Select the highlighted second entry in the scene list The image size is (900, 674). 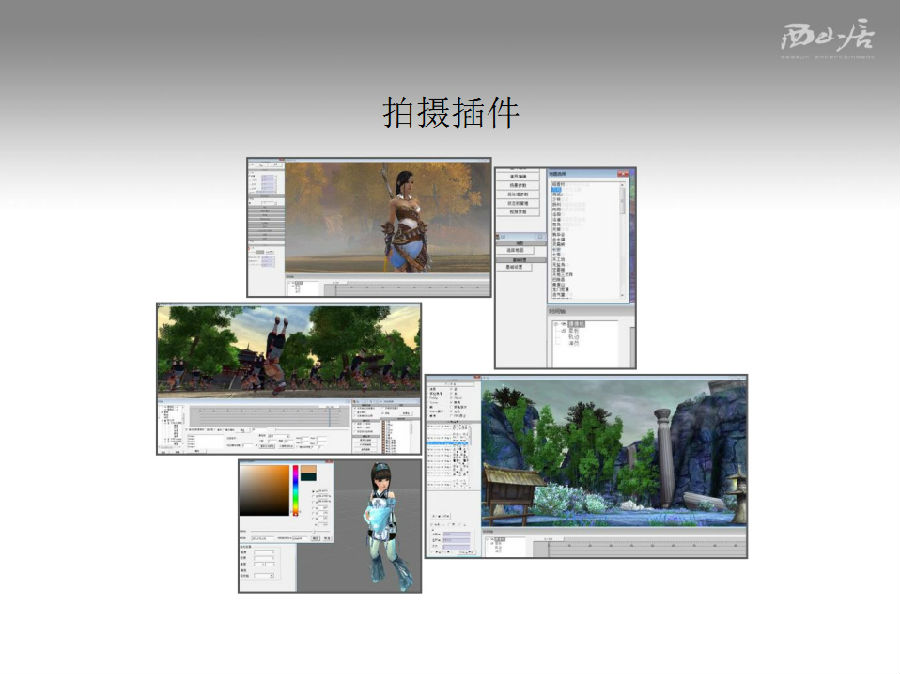(557, 190)
